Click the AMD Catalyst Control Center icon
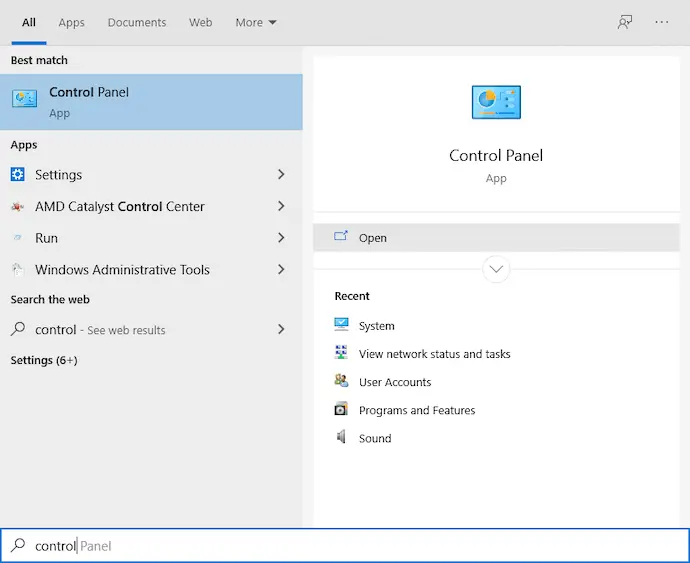Screen dimensions: 690x563 [x=18, y=206]
